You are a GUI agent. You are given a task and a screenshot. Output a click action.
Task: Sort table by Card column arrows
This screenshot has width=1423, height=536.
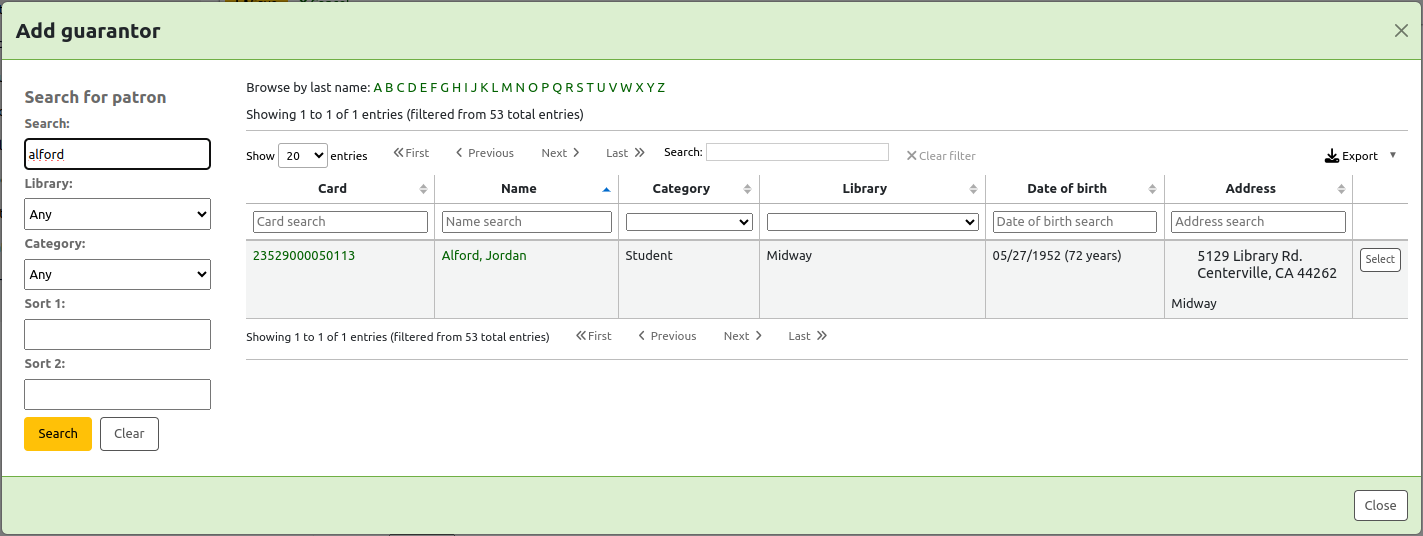pyautogui.click(x=423, y=189)
